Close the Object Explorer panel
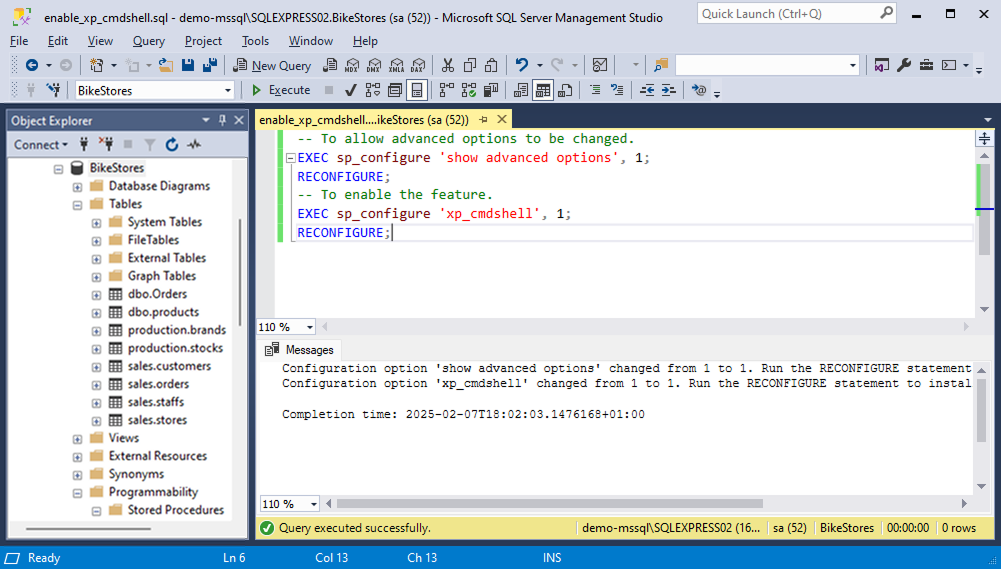Viewport: 1001px width, 569px height. tap(239, 120)
